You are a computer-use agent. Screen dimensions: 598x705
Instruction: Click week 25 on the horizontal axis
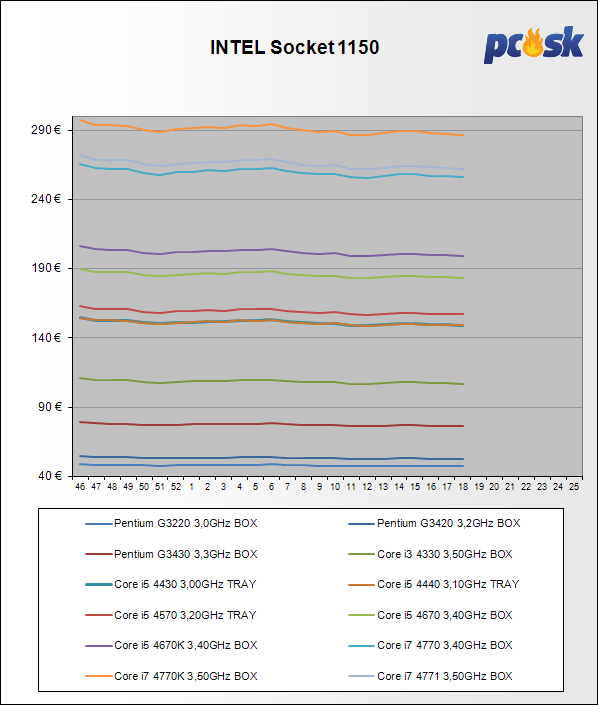click(x=574, y=486)
